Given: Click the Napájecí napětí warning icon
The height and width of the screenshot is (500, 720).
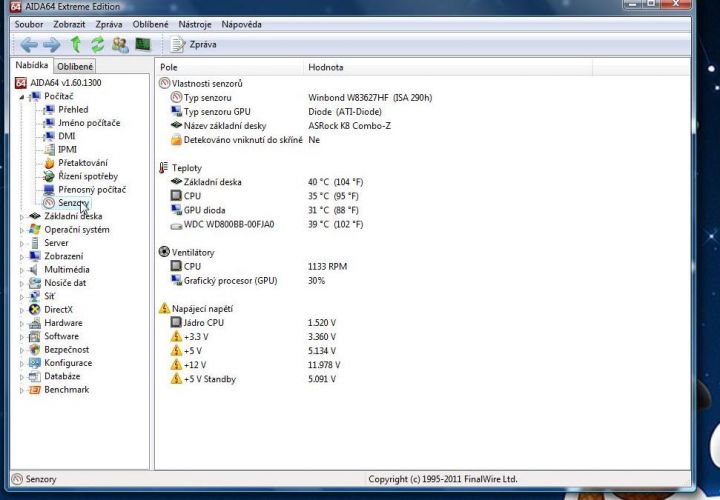Looking at the screenshot, I should point(164,308).
